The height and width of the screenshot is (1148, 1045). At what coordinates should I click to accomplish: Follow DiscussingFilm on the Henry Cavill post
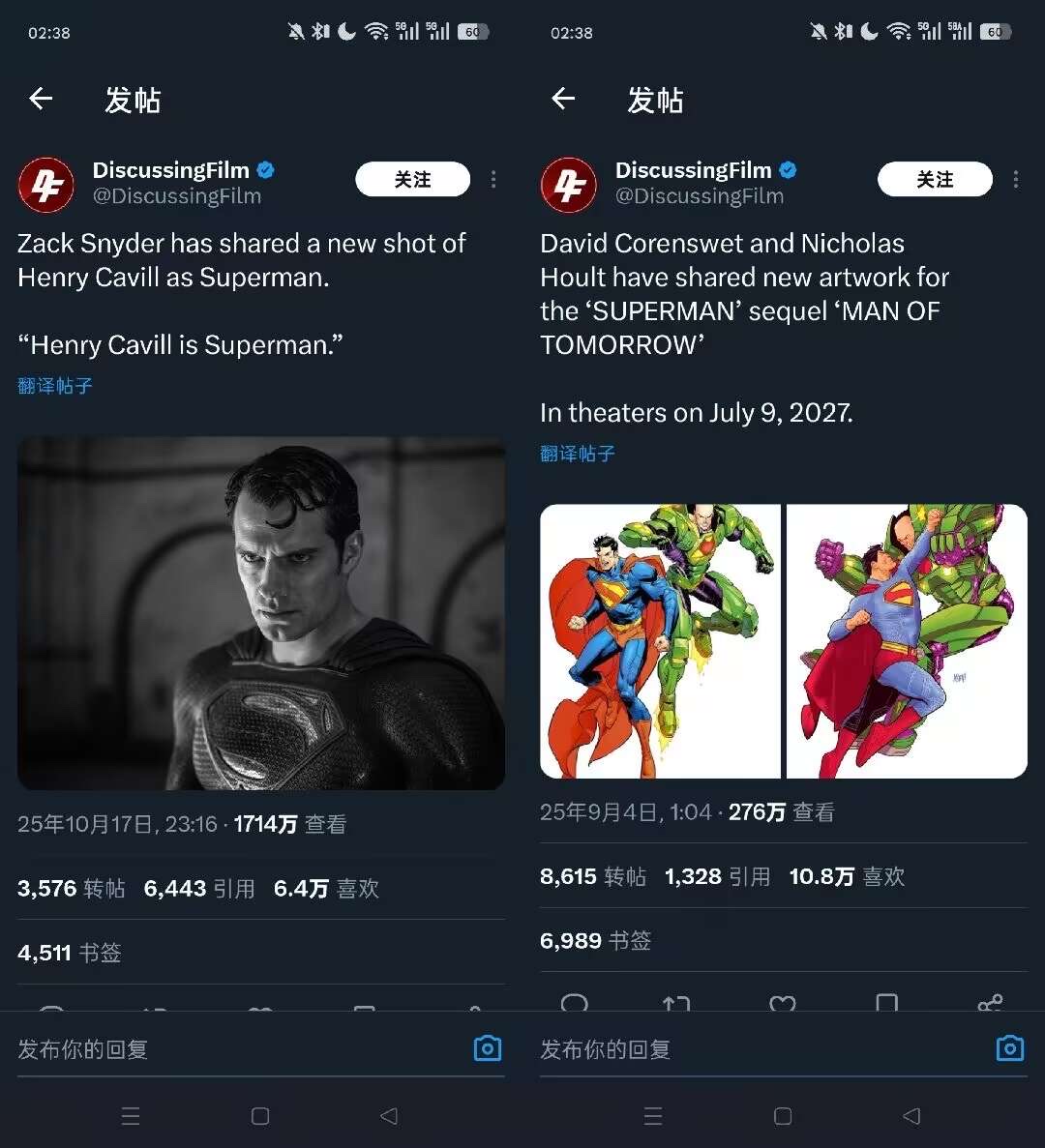point(412,180)
